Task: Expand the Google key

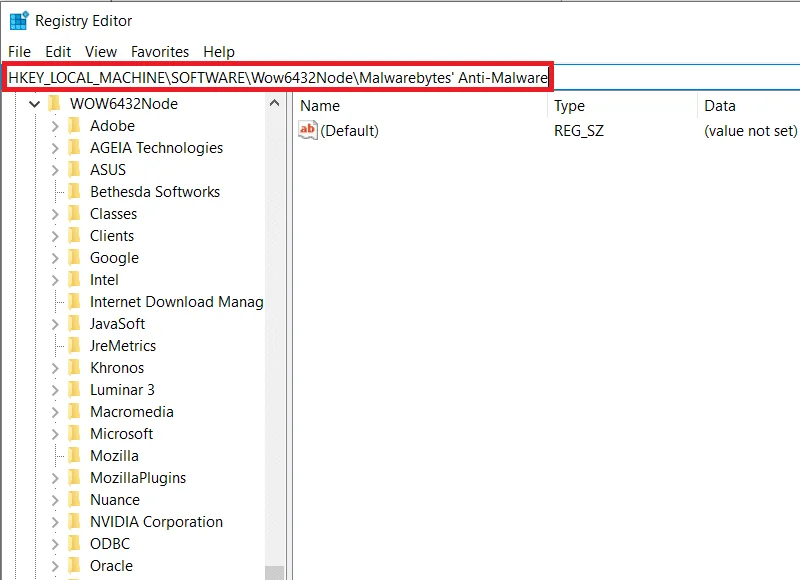Action: pos(55,258)
